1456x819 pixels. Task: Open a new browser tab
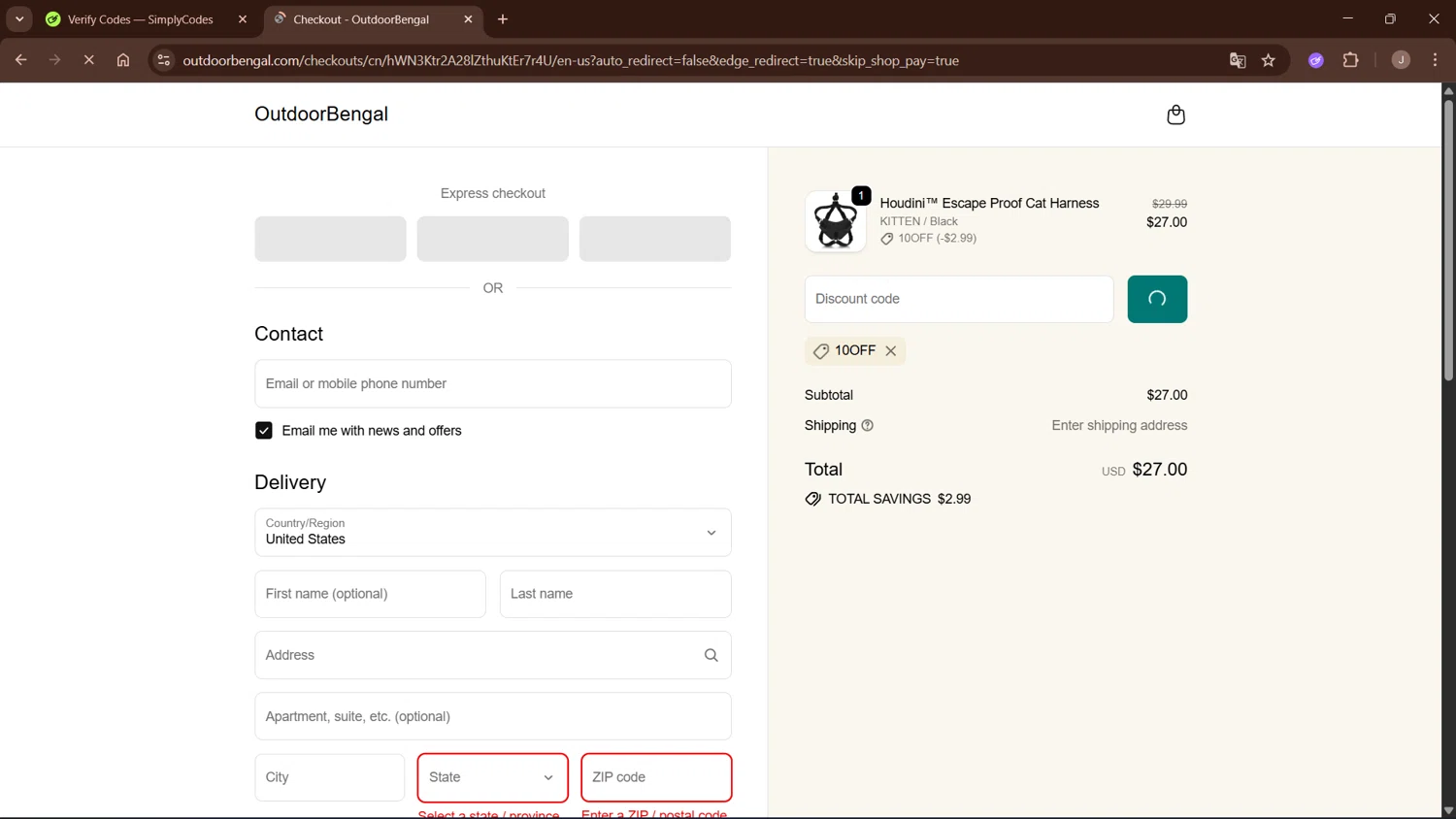pyautogui.click(x=503, y=19)
